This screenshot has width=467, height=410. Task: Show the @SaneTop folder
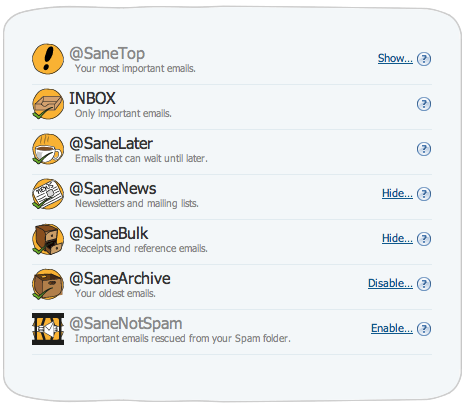pyautogui.click(x=395, y=58)
